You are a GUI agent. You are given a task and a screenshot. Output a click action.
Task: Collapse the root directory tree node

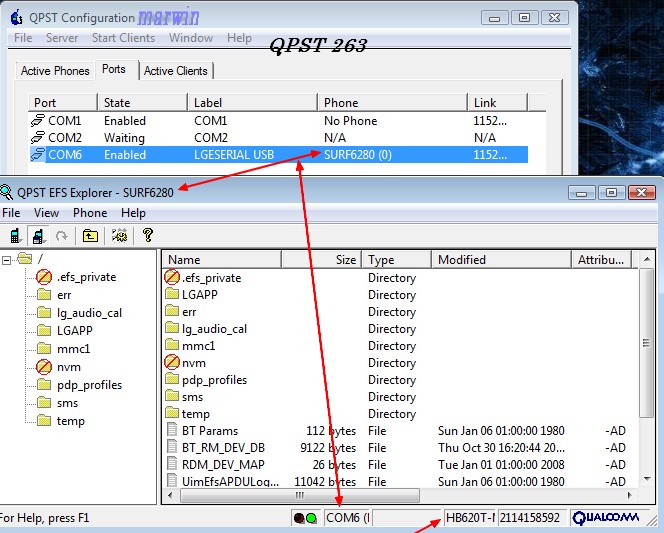(x=6, y=260)
